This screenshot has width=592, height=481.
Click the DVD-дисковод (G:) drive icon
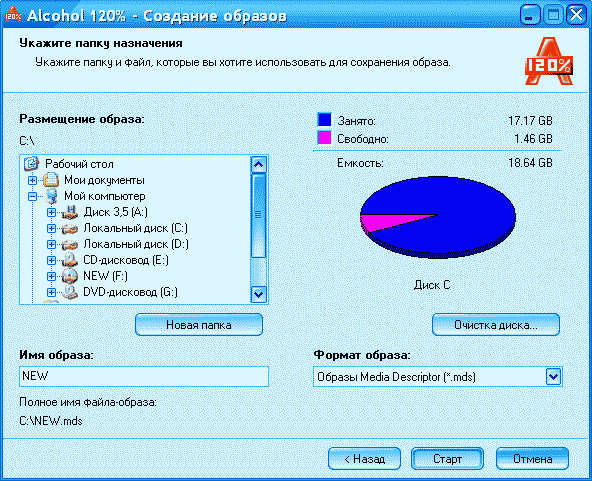[x=70, y=292]
